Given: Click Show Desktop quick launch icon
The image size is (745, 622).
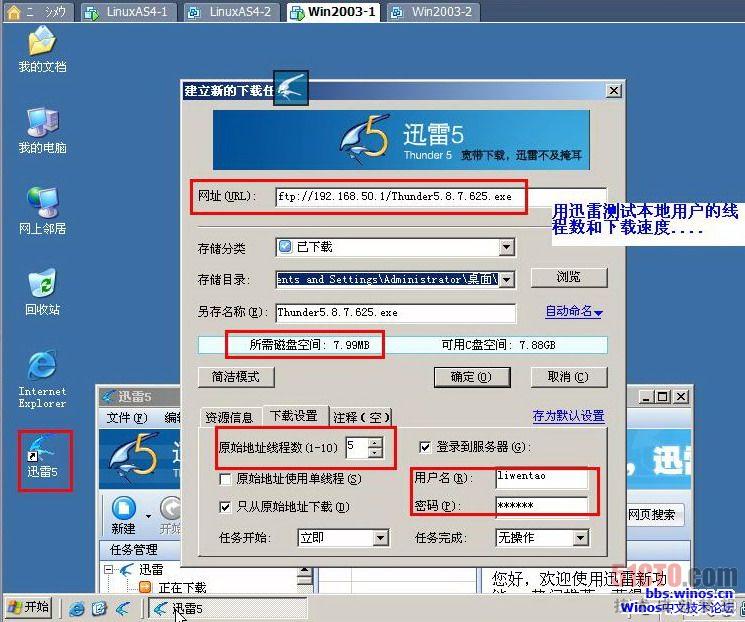Looking at the screenshot, I should [100, 608].
